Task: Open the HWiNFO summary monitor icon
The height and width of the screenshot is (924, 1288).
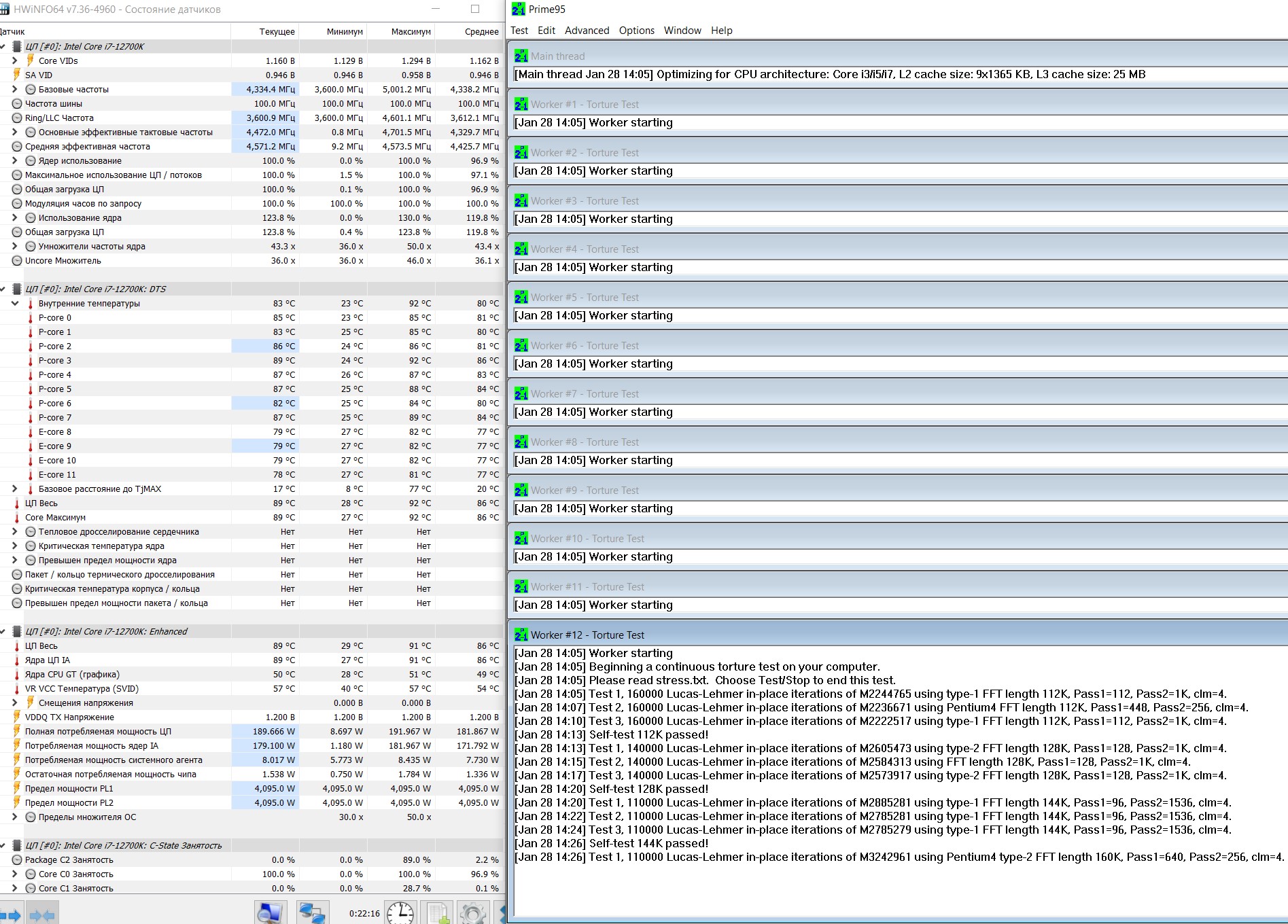Action: (270, 912)
